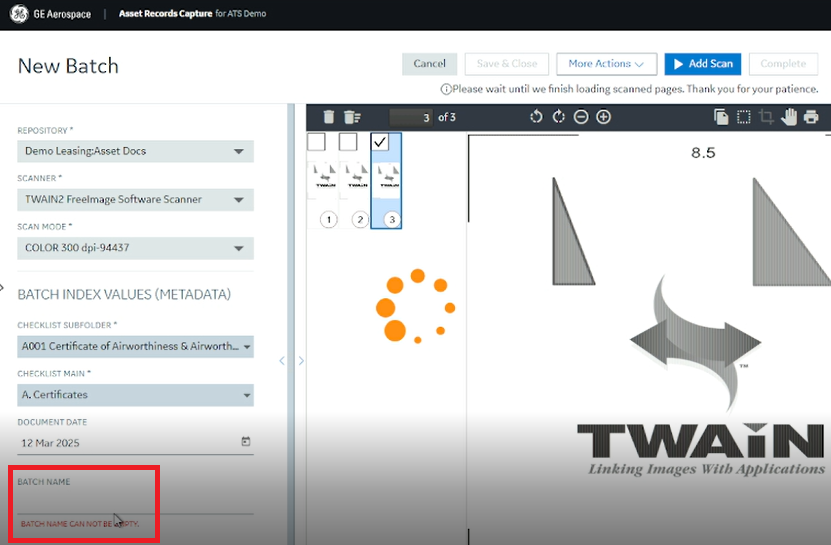The image size is (831, 545).
Task: Open the Scanner dropdown
Action: click(x=135, y=199)
